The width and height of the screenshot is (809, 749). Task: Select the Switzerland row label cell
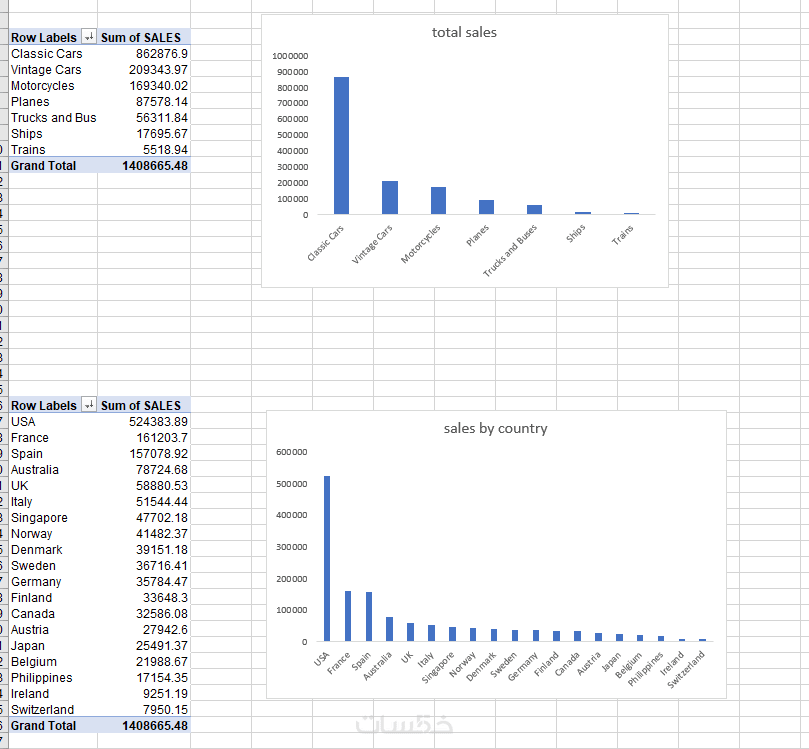point(53,709)
